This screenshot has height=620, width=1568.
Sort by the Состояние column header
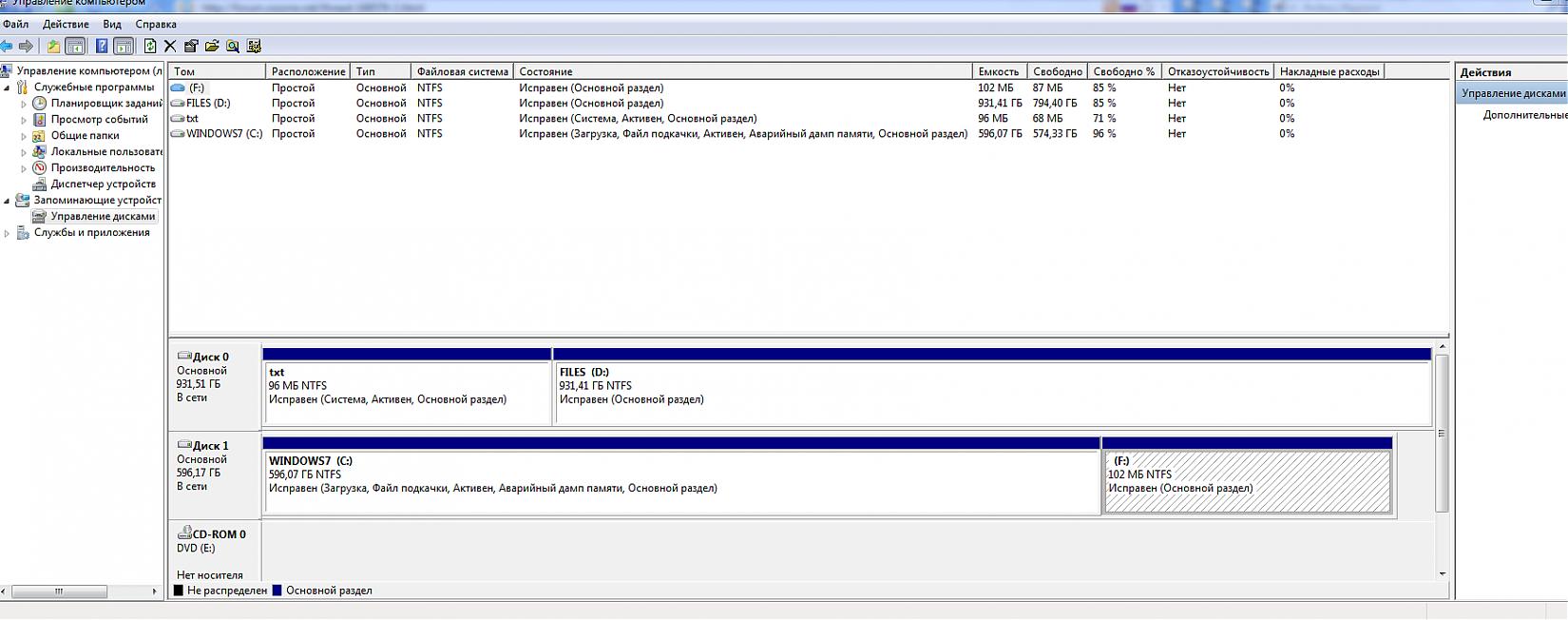pyautogui.click(x=742, y=71)
